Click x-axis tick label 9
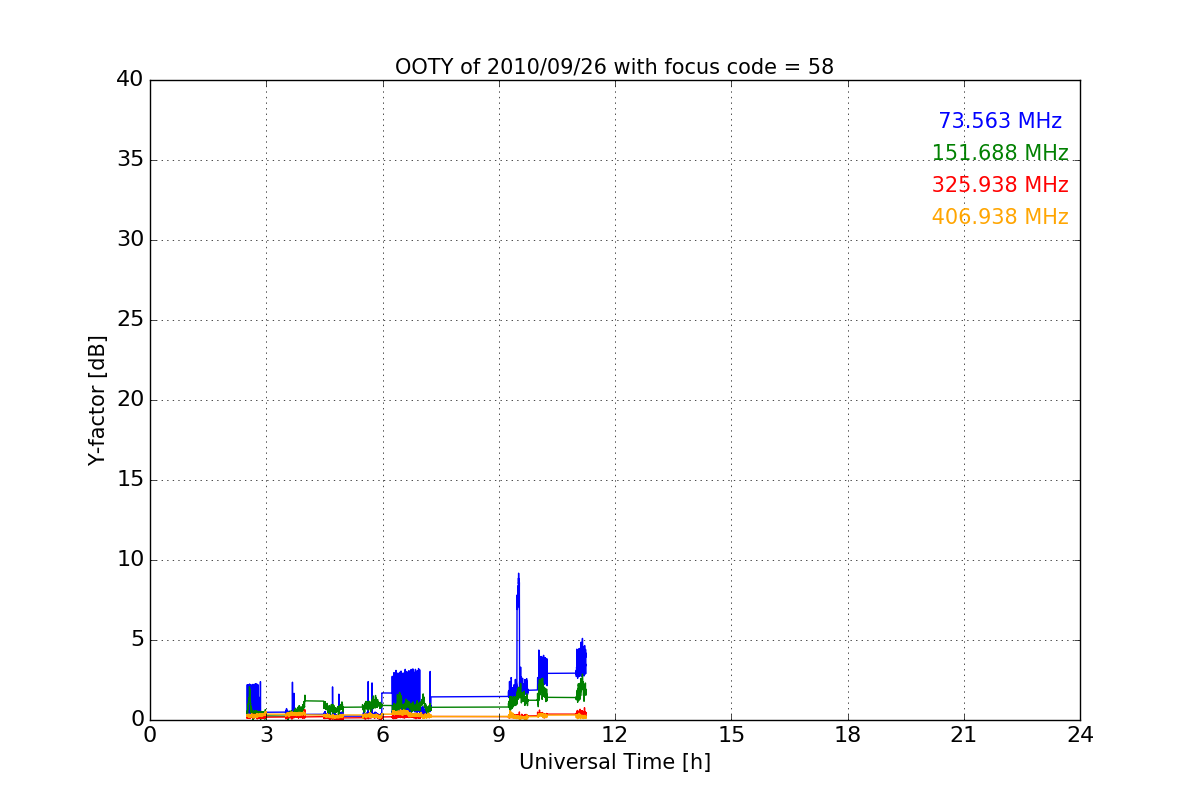The image size is (1200, 800). tap(498, 734)
